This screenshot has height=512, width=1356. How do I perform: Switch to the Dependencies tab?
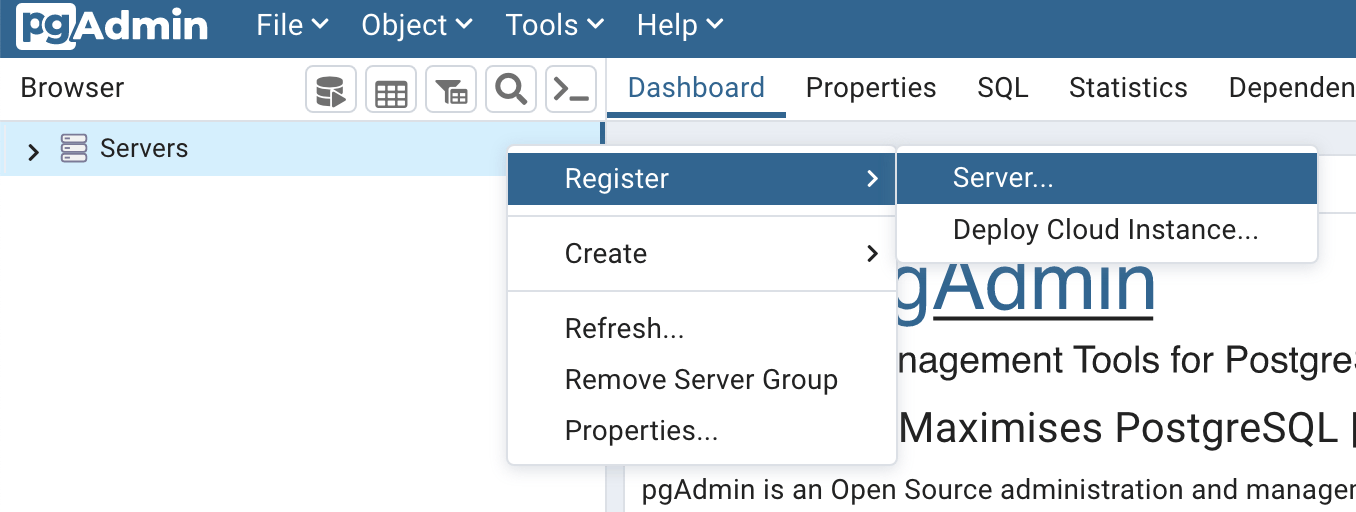[1292, 88]
